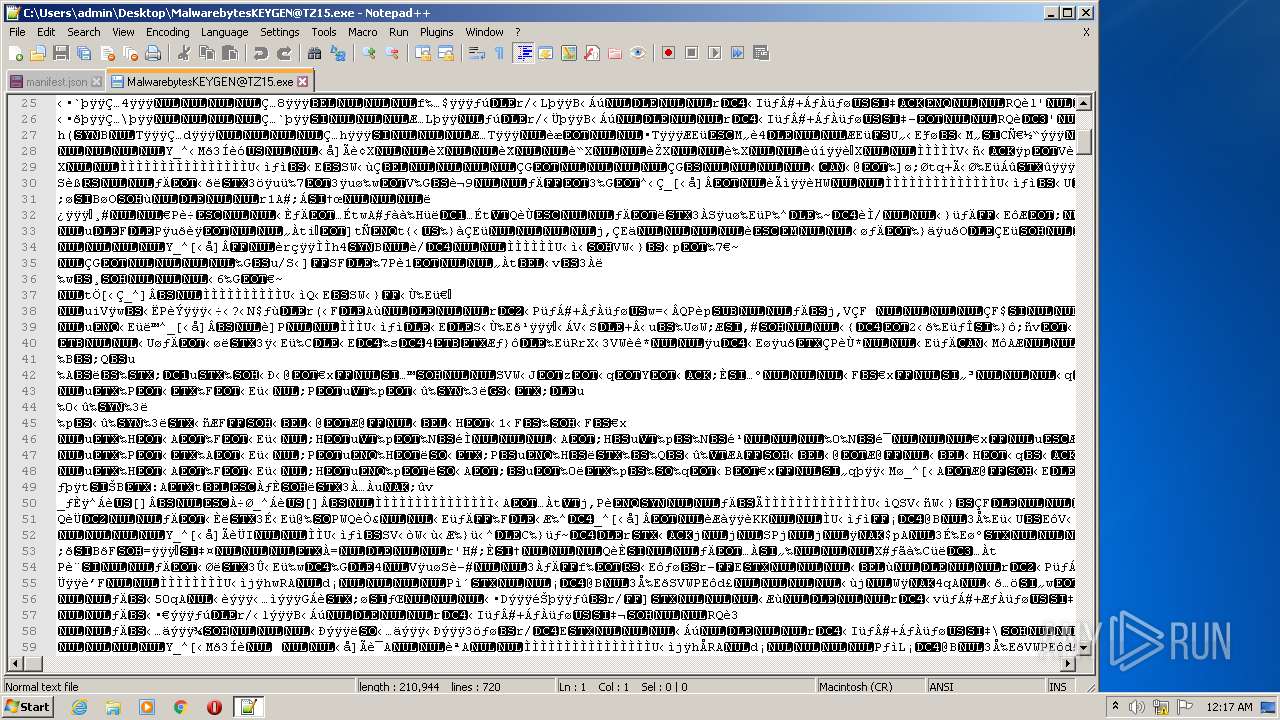Click the Close All toolbar icon
Image resolution: width=1280 pixels, height=720 pixels.
click(129, 53)
